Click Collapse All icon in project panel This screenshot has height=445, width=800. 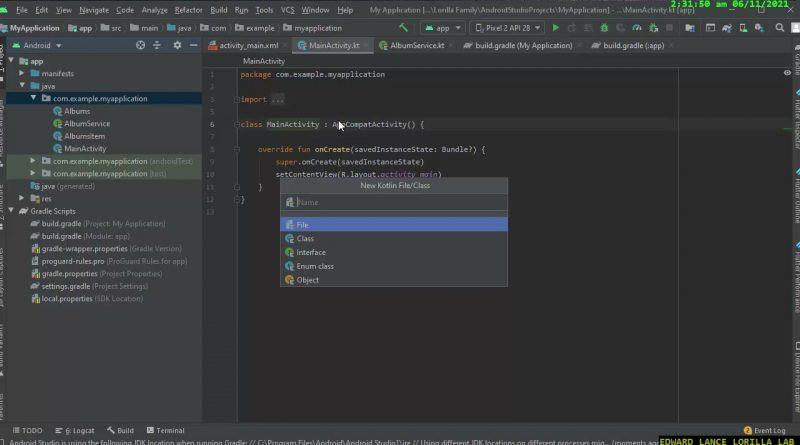[x=157, y=45]
